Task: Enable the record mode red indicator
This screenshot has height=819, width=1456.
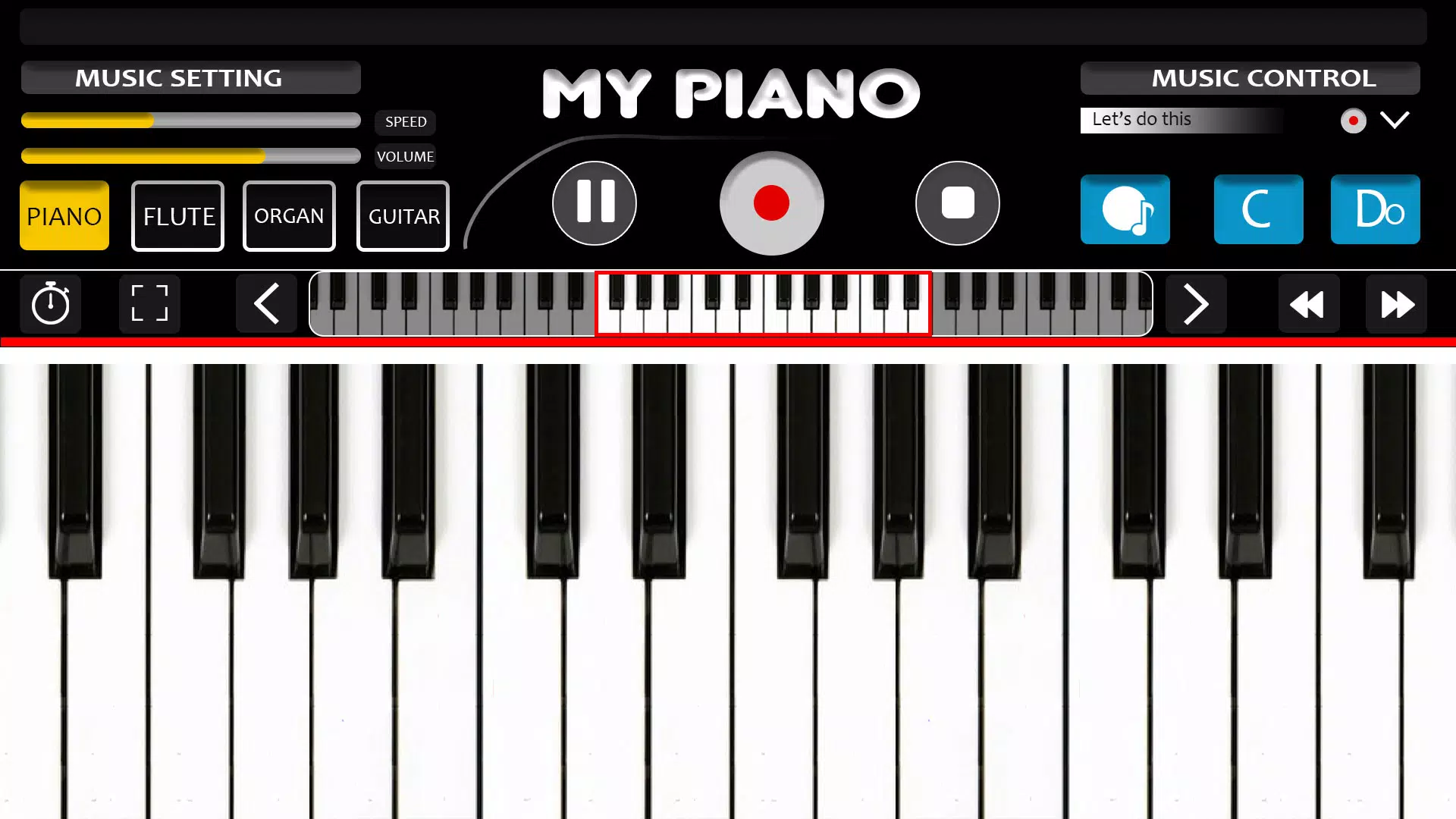Action: [1352, 120]
